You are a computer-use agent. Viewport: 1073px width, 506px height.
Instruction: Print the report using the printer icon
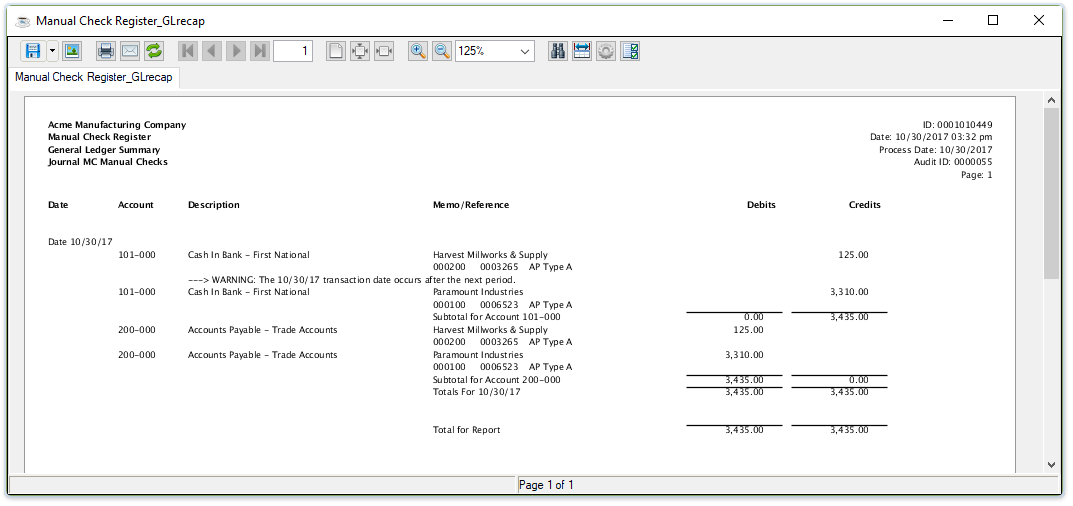(x=105, y=51)
